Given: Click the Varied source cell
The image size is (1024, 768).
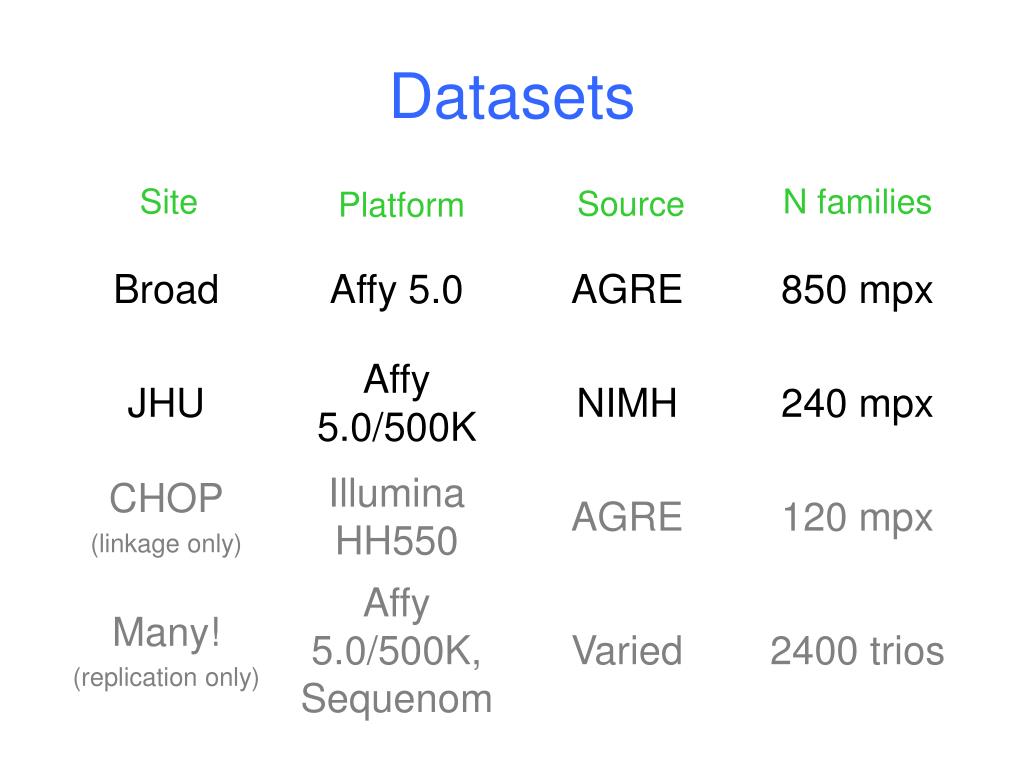Looking at the screenshot, I should pyautogui.click(x=627, y=650).
